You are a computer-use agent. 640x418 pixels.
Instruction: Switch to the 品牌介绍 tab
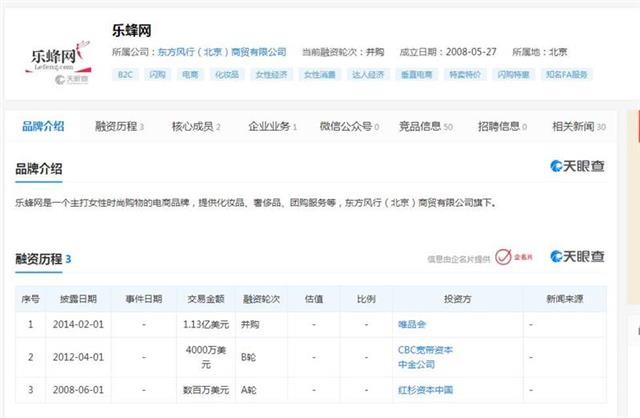(x=42, y=126)
